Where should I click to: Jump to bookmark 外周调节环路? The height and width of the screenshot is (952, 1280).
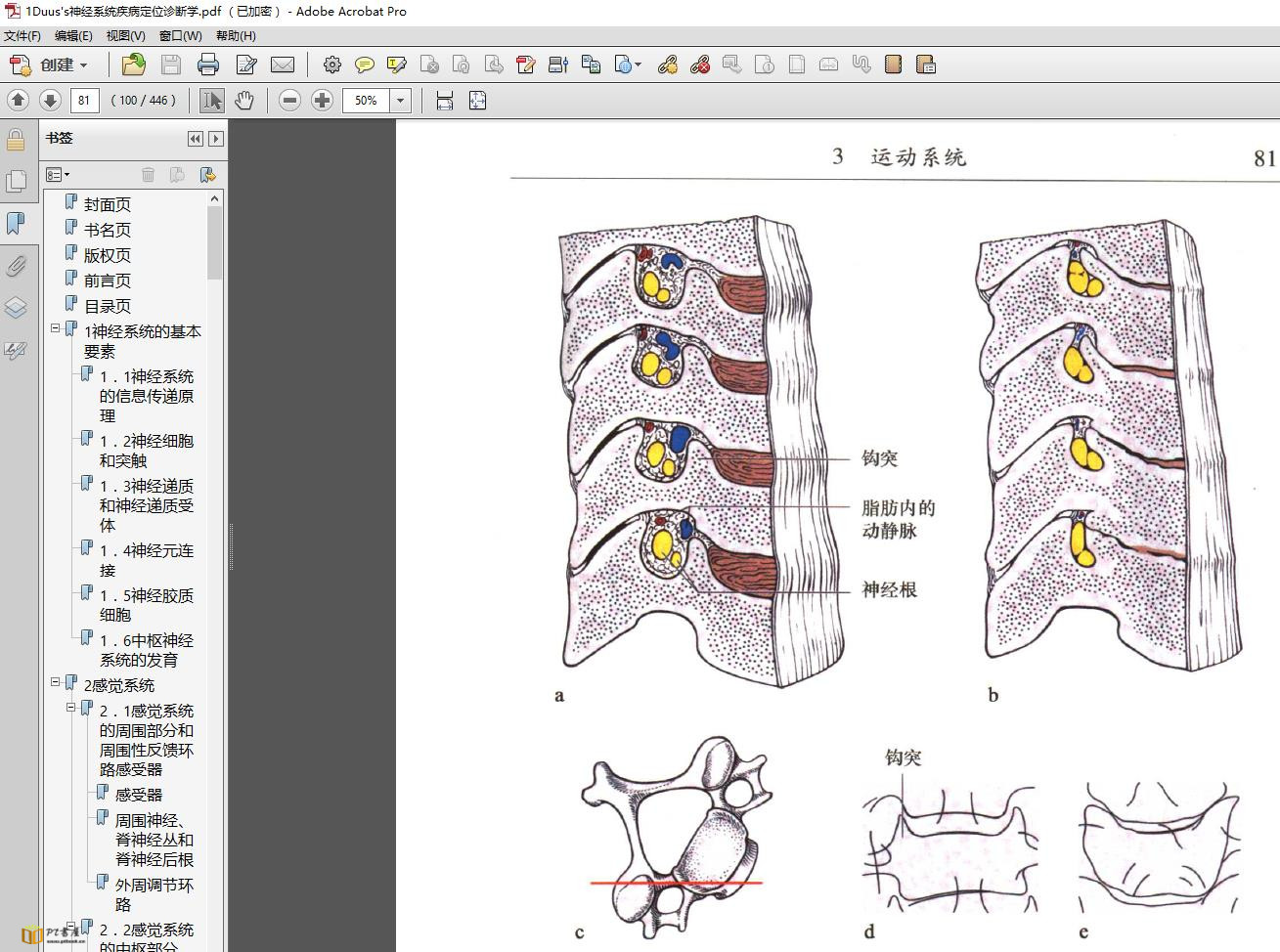(154, 894)
